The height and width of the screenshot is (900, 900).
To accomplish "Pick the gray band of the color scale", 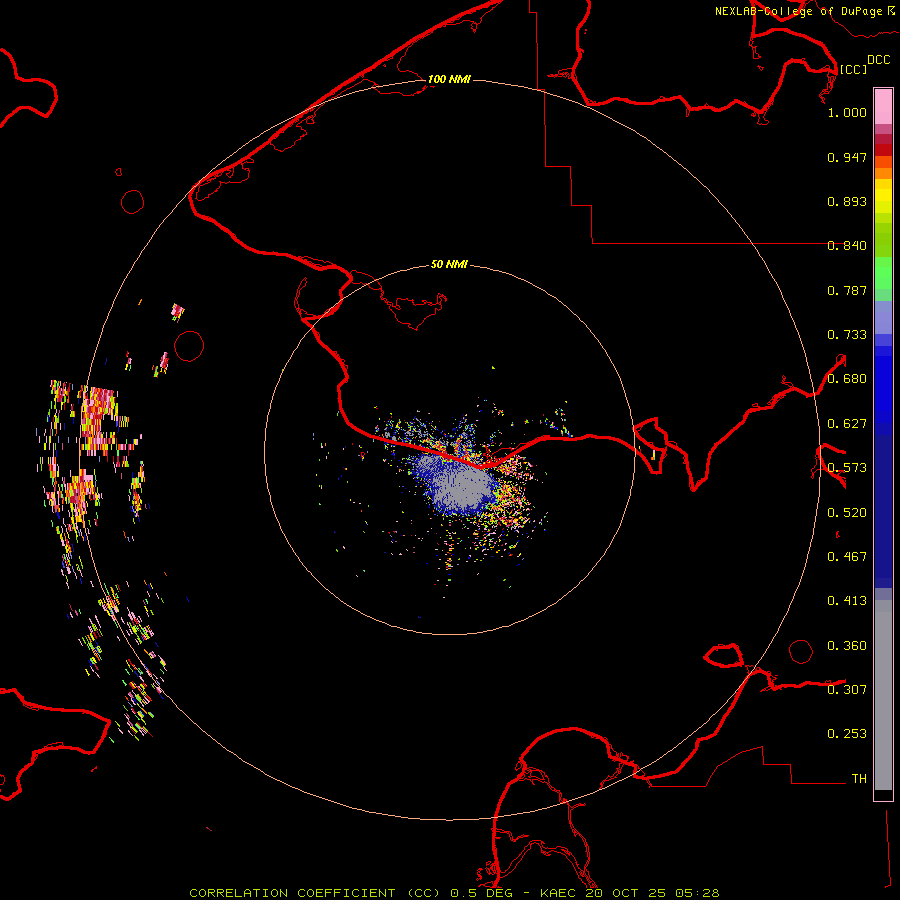I will point(883,695).
